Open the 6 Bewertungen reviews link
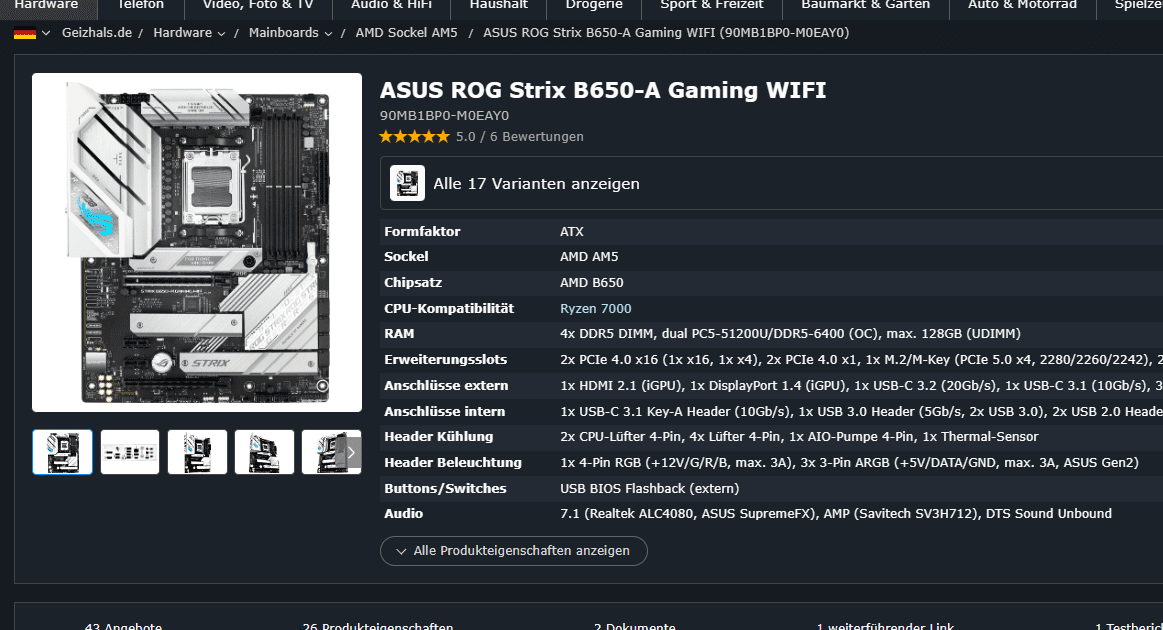The width and height of the screenshot is (1163, 630). tap(536, 137)
